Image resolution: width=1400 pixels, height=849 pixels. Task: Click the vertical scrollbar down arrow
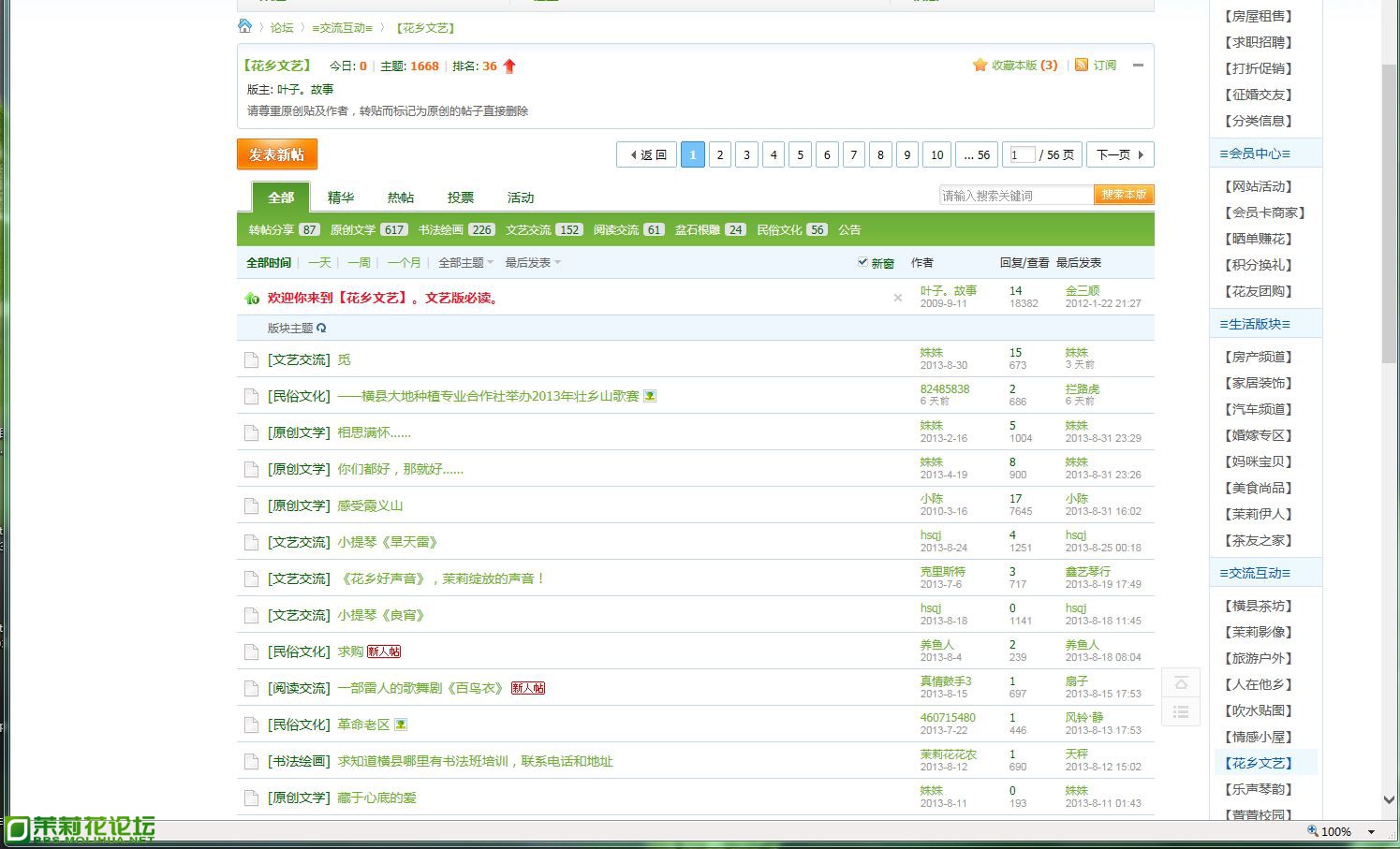pyautogui.click(x=1390, y=800)
